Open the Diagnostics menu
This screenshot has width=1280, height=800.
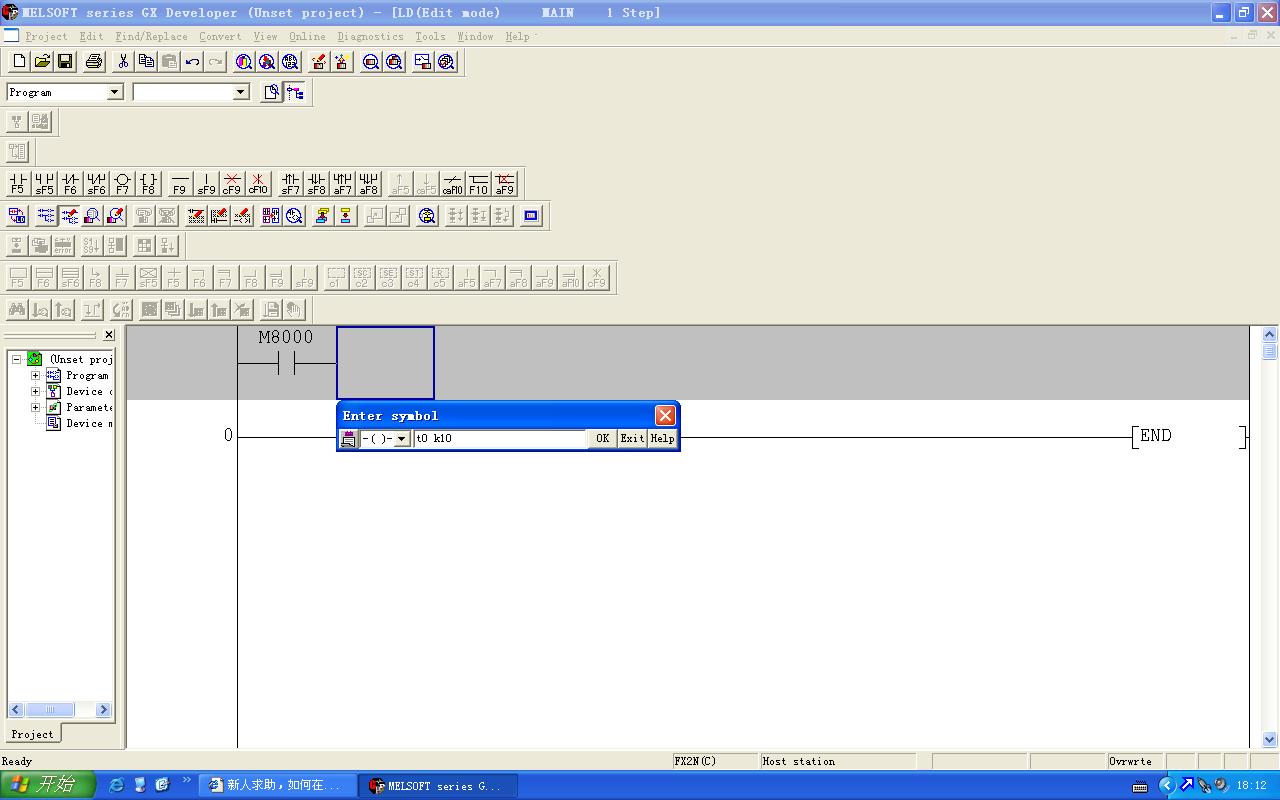pos(370,36)
